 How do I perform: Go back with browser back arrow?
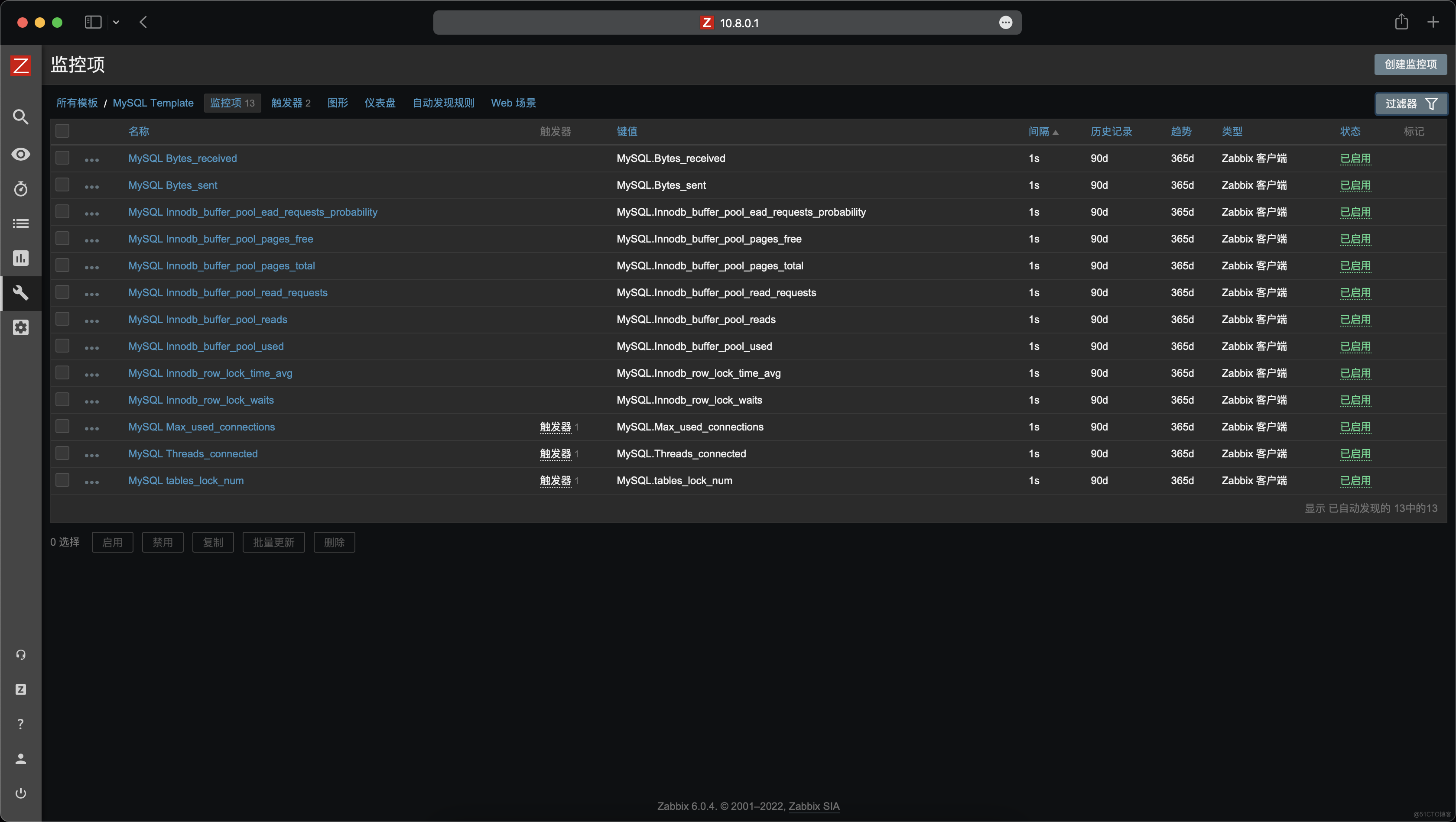tap(143, 22)
